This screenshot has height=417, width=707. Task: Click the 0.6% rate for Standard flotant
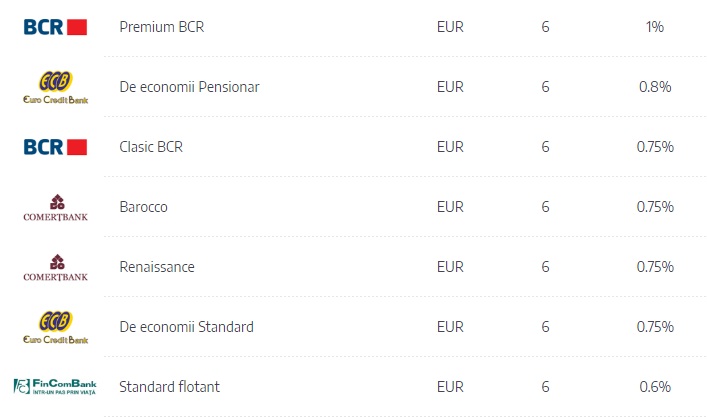click(x=655, y=387)
